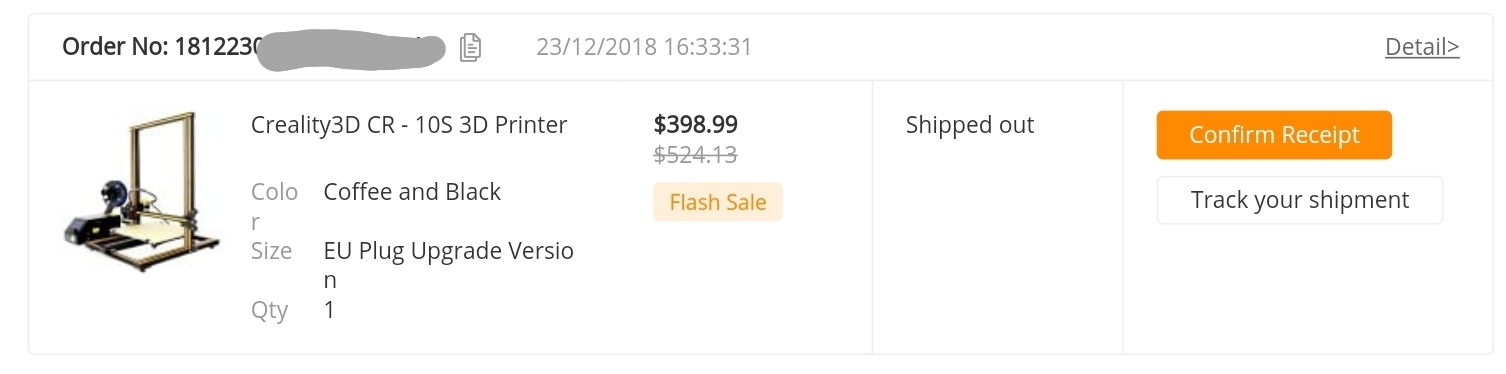Screen dimensions: 1506x374
Task: Click the Qty attribute label
Action: [x=269, y=311]
